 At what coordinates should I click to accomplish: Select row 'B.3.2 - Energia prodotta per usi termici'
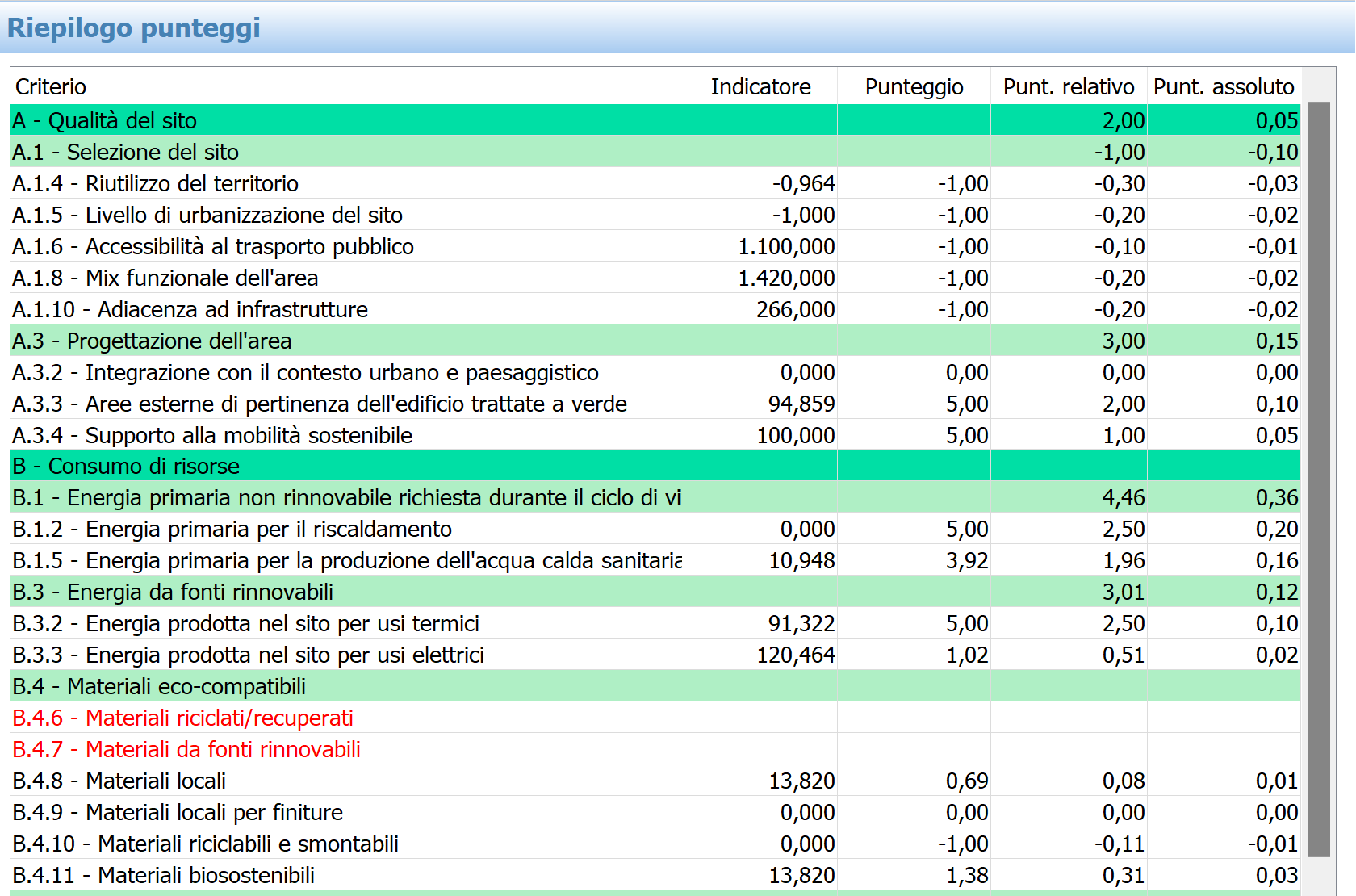pyautogui.click(x=655, y=623)
